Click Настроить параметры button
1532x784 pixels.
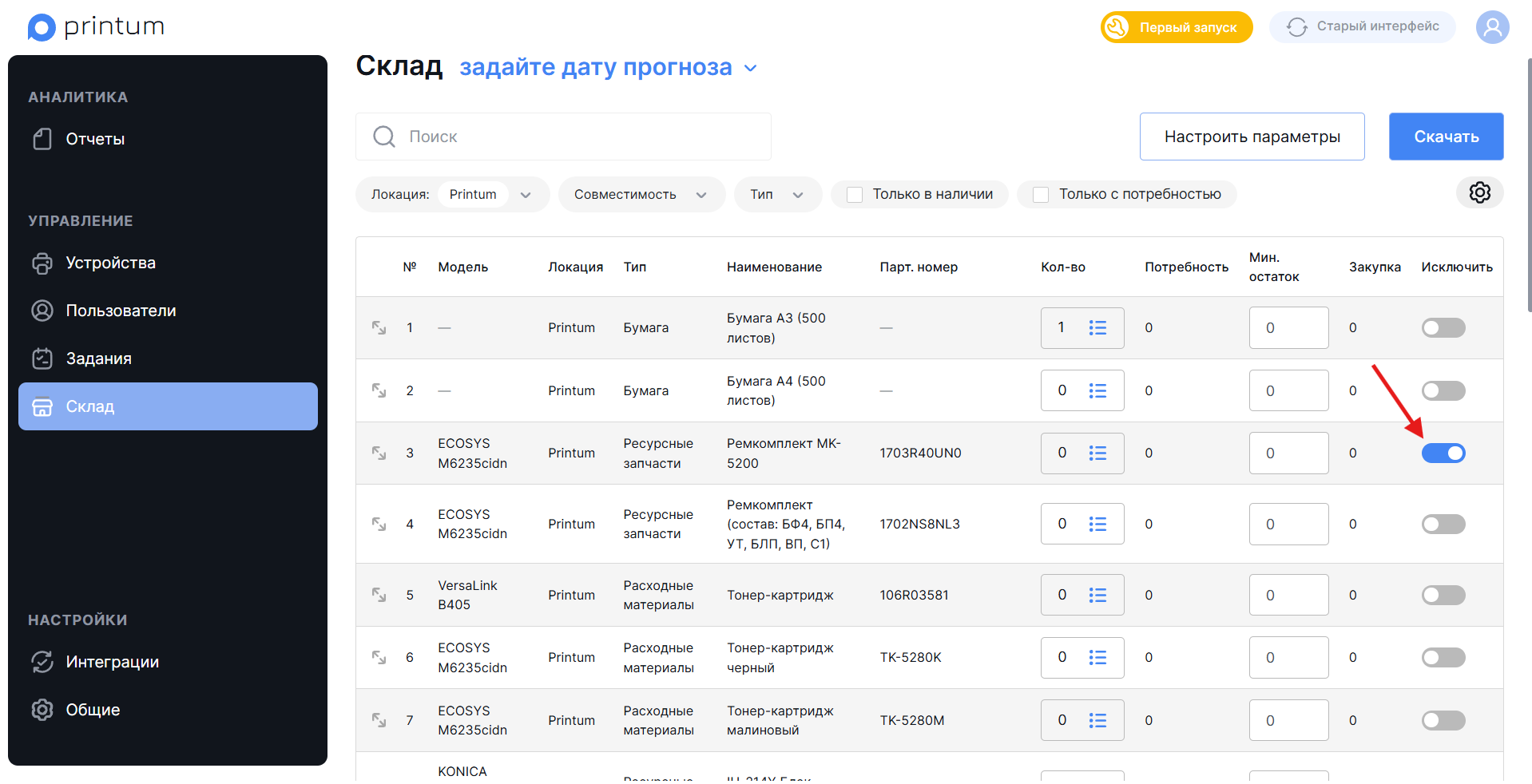[1252, 137]
